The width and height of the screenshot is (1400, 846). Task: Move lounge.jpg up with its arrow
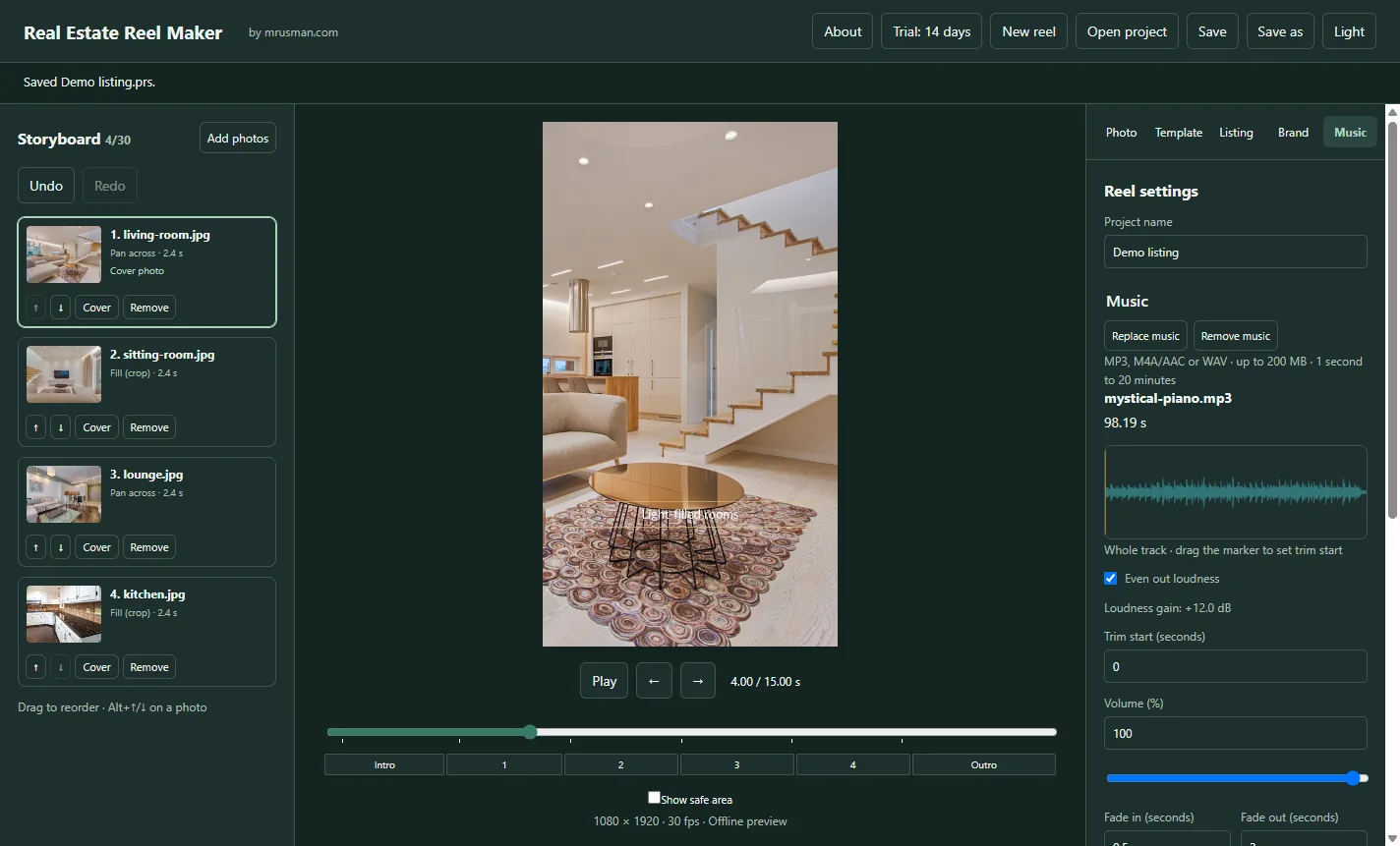tap(36, 547)
